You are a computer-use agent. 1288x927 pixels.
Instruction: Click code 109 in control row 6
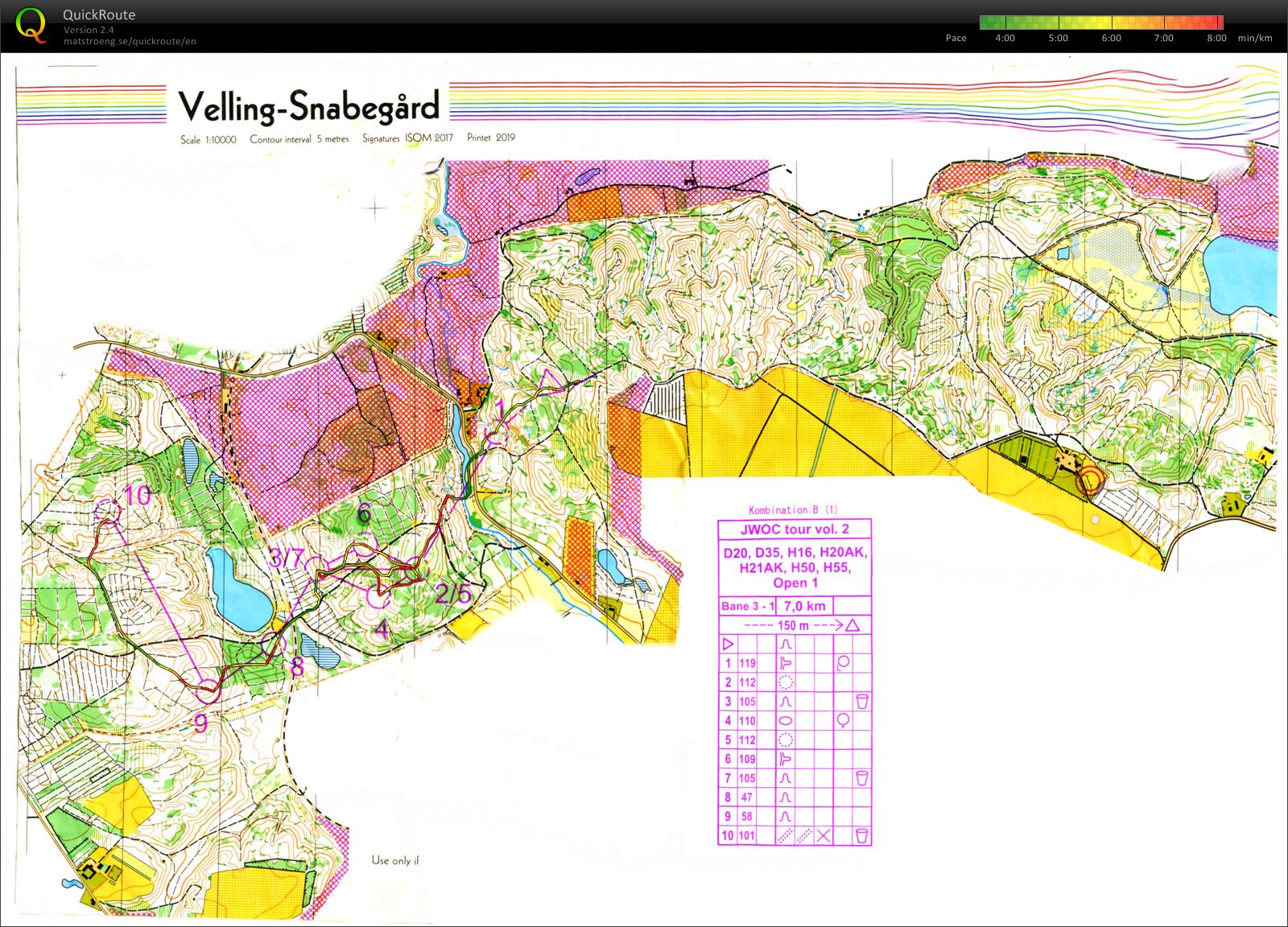point(748,759)
